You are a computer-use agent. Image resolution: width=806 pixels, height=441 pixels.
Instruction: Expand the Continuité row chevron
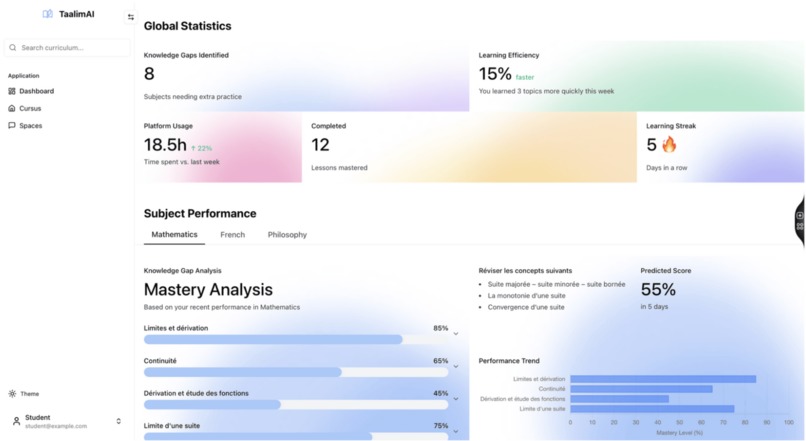coord(456,366)
